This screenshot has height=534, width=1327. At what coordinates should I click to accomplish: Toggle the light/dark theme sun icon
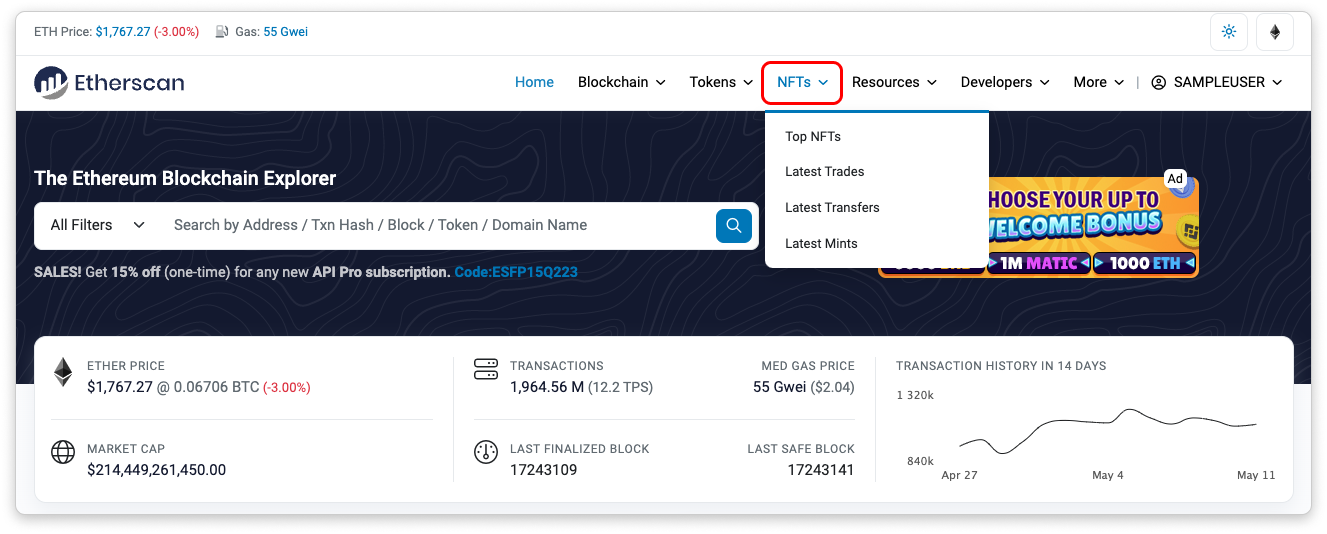1229,32
